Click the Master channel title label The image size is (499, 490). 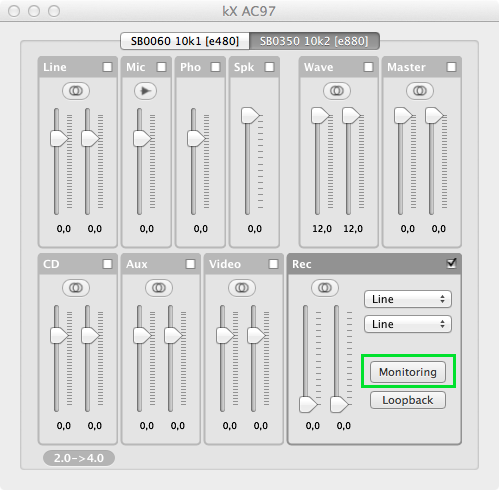(406, 67)
